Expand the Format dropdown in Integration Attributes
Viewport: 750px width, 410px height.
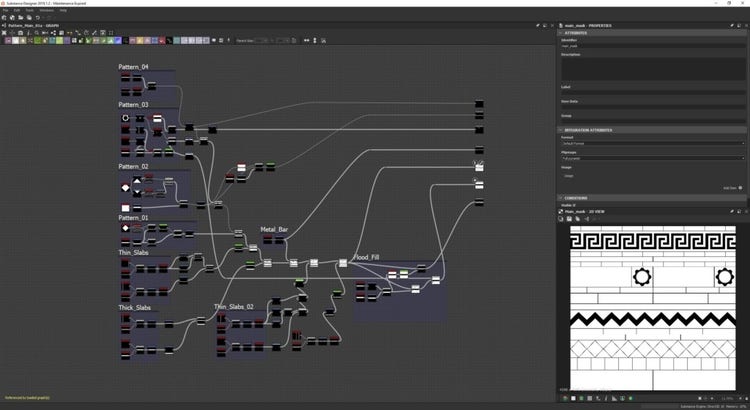(652, 144)
